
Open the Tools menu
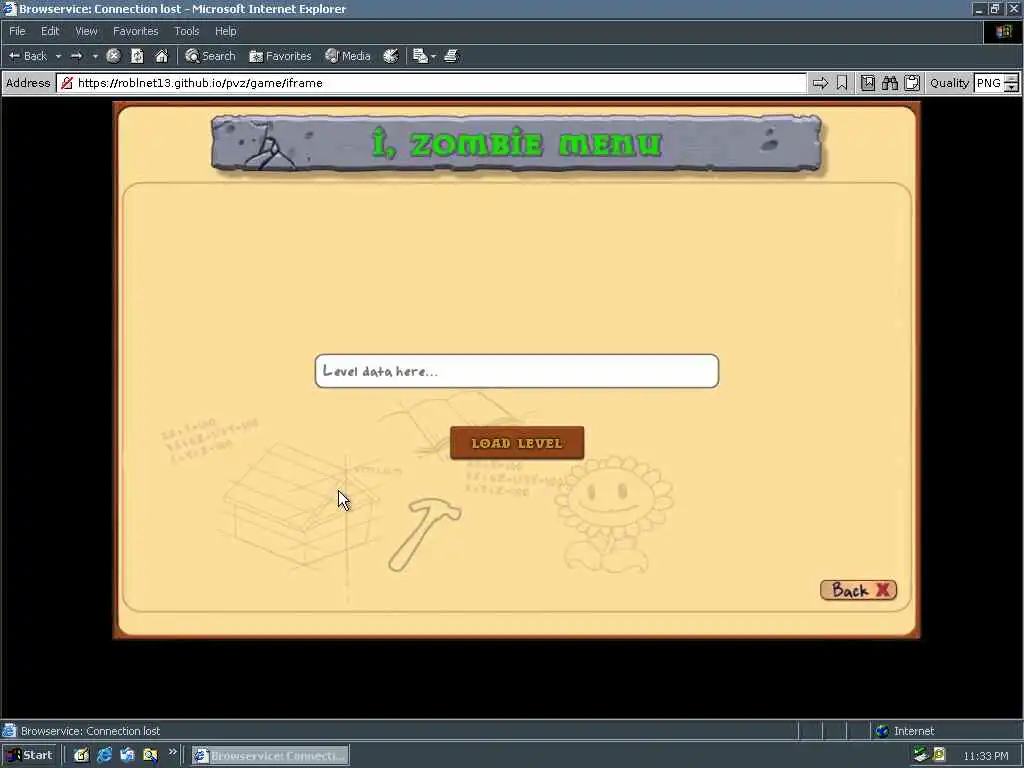pyautogui.click(x=187, y=31)
